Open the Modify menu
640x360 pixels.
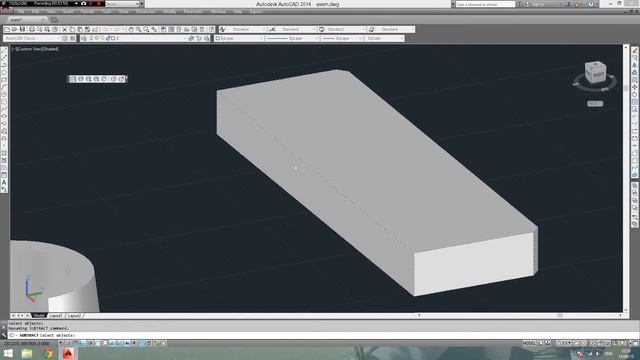(x=169, y=12)
